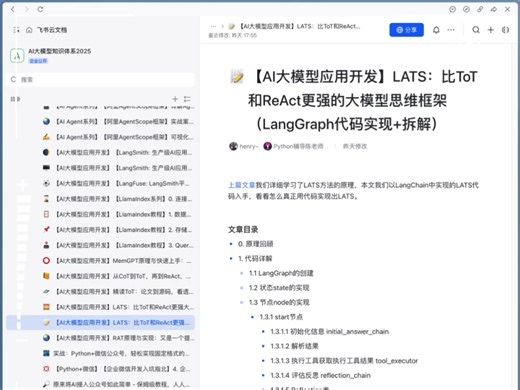Close the window with X icon
The height and width of the screenshot is (390, 520).
(x=508, y=9)
